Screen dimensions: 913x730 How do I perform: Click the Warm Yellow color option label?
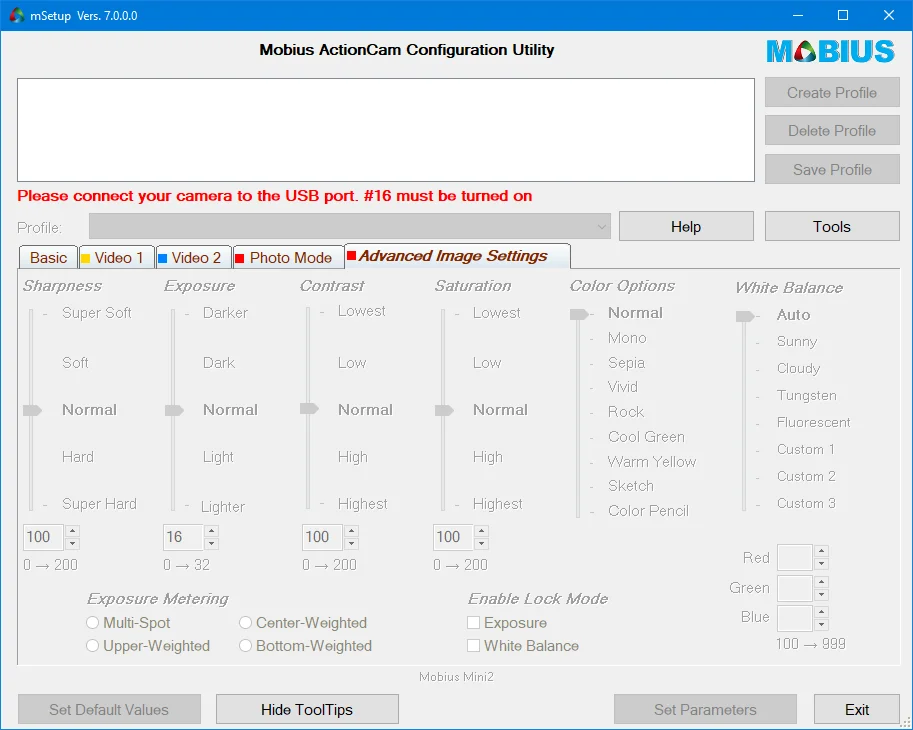pyautogui.click(x=652, y=462)
